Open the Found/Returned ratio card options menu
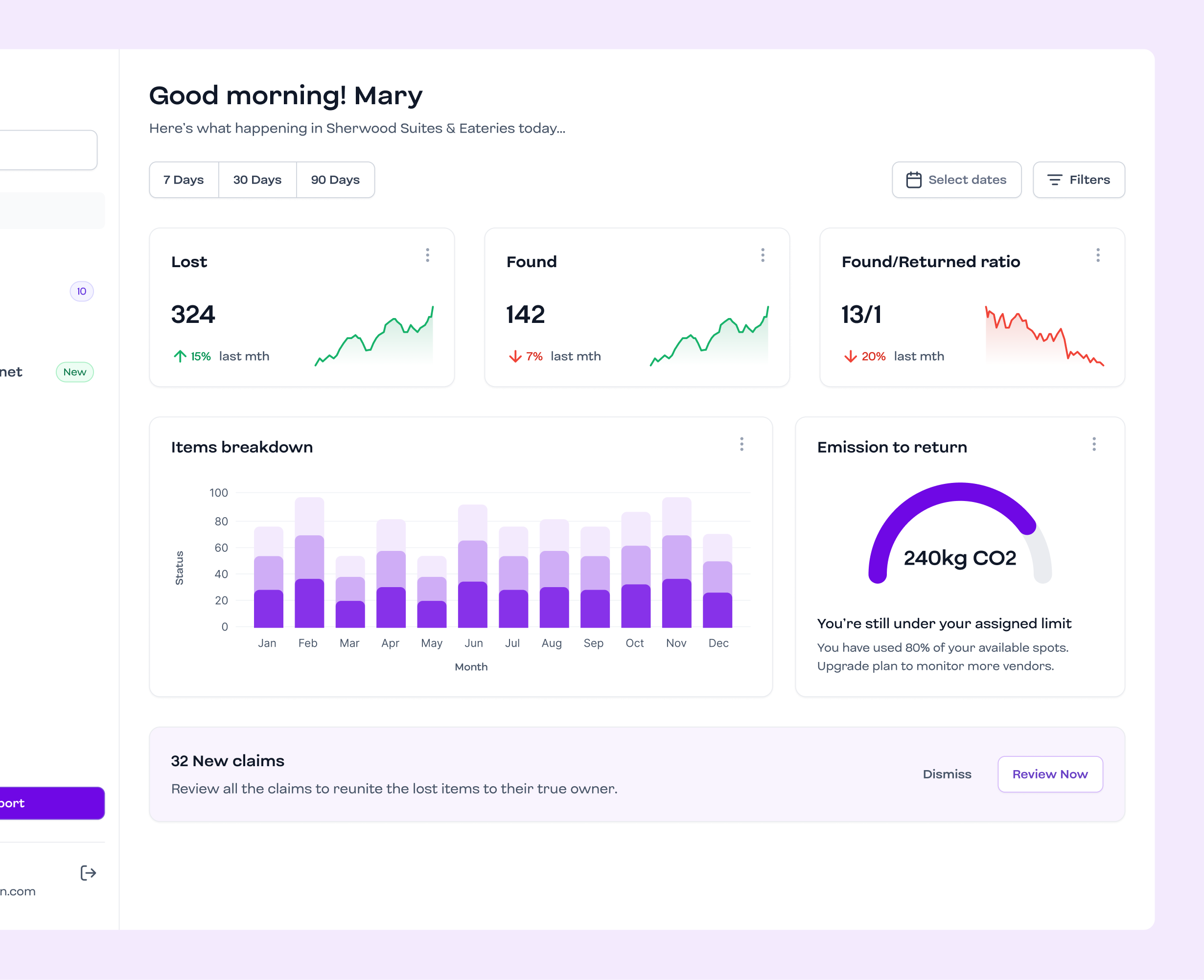Viewport: 1204px width, 980px height. coord(1098,255)
